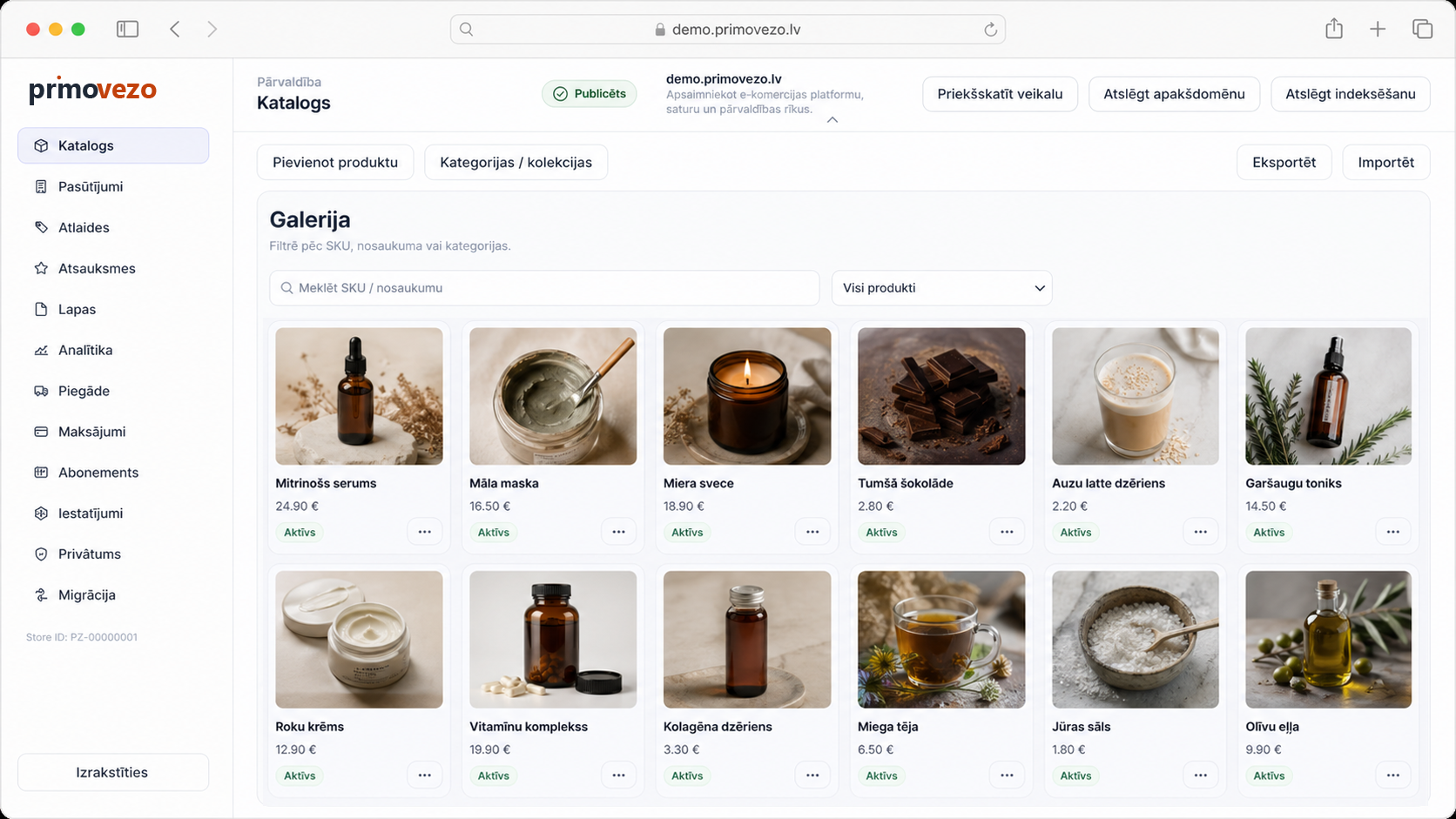
Task: Click the primovezo logo
Action: [x=92, y=90]
